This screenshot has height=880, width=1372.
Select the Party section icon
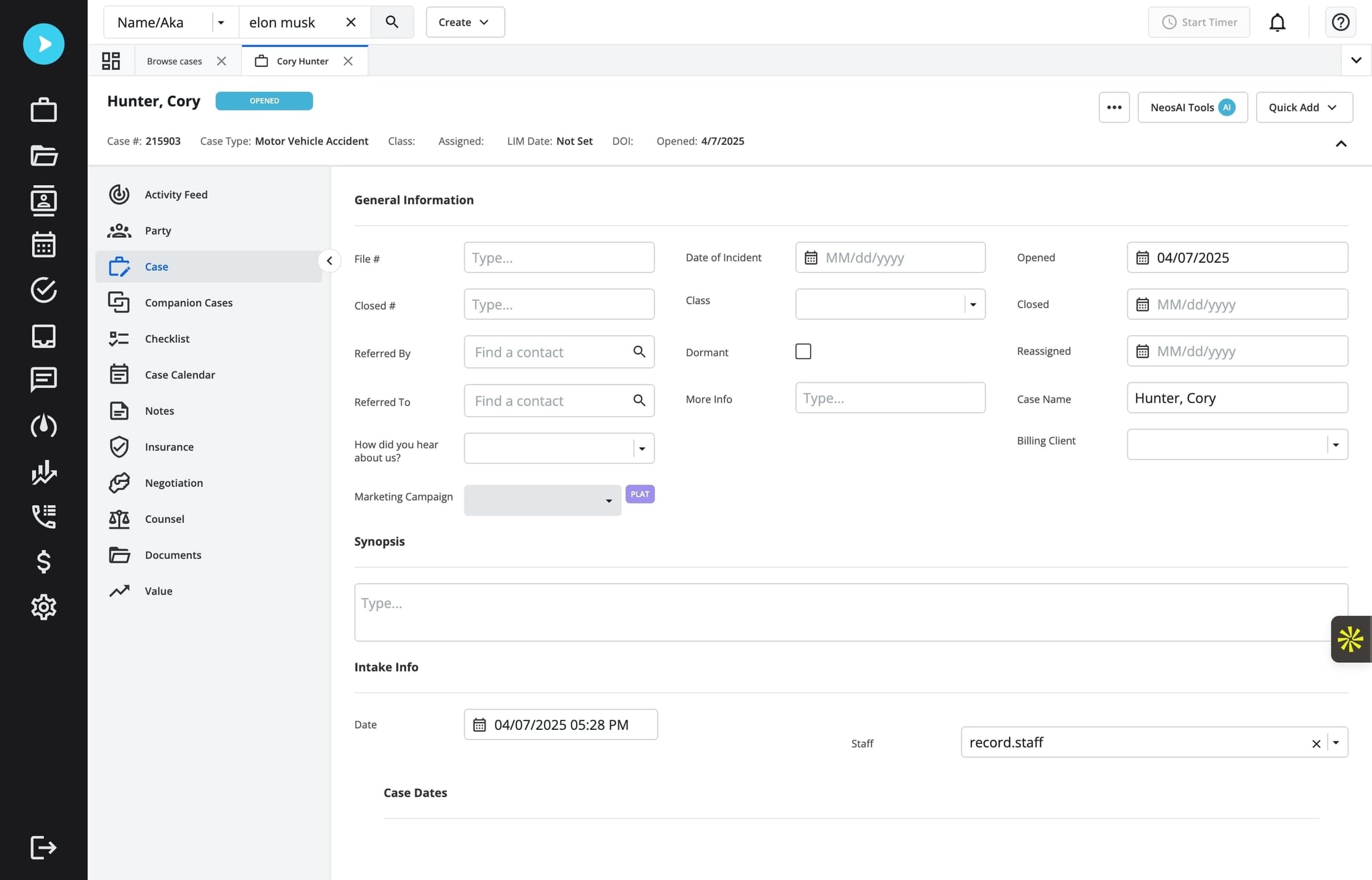click(x=119, y=231)
